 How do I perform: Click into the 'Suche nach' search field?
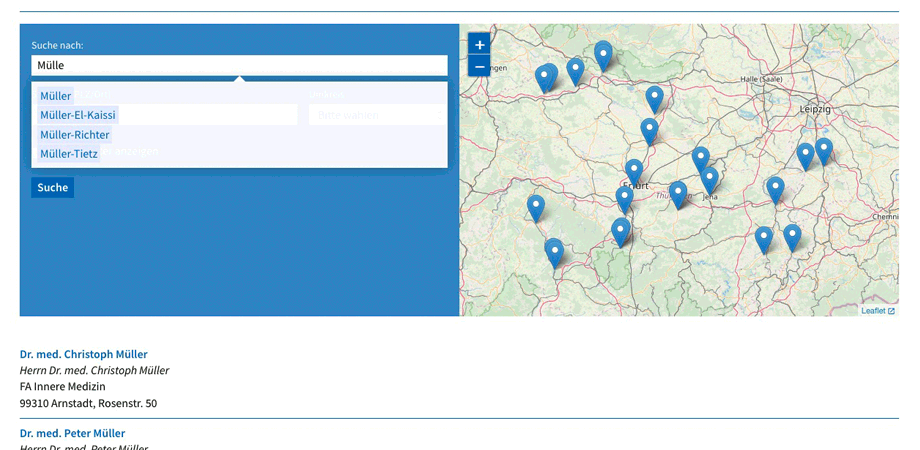(239, 65)
